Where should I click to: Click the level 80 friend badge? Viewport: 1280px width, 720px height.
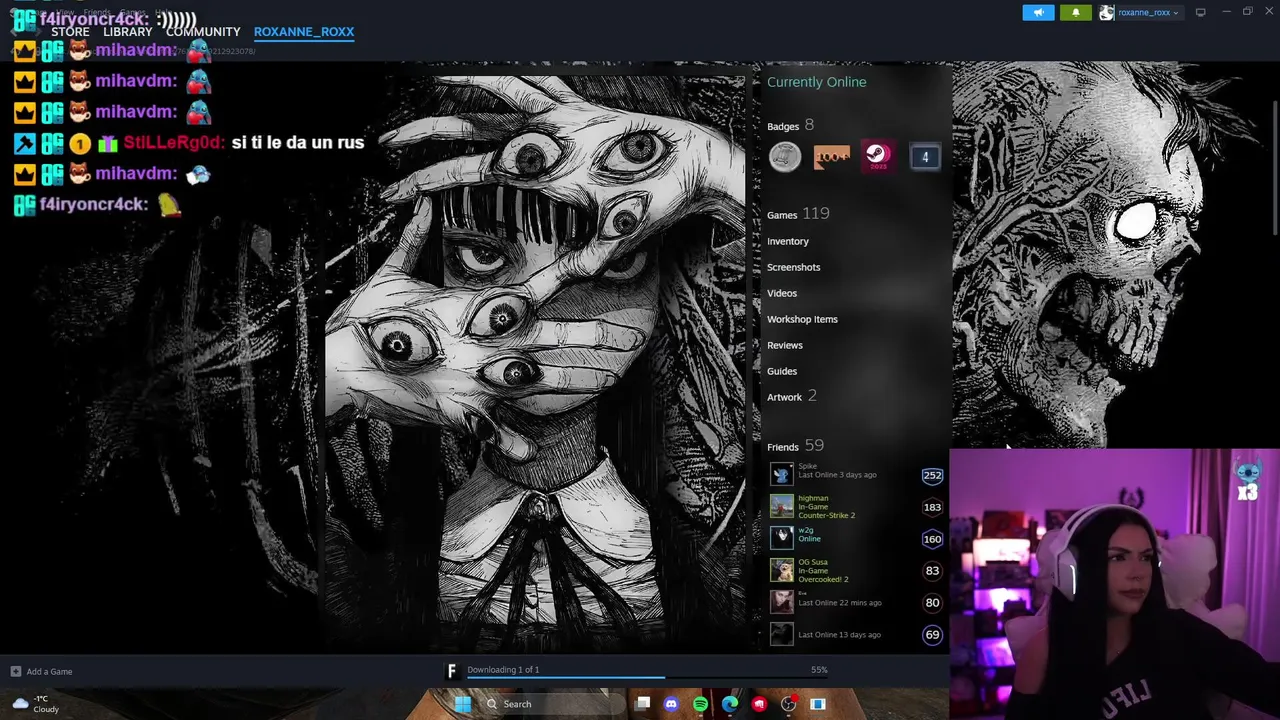pos(932,603)
